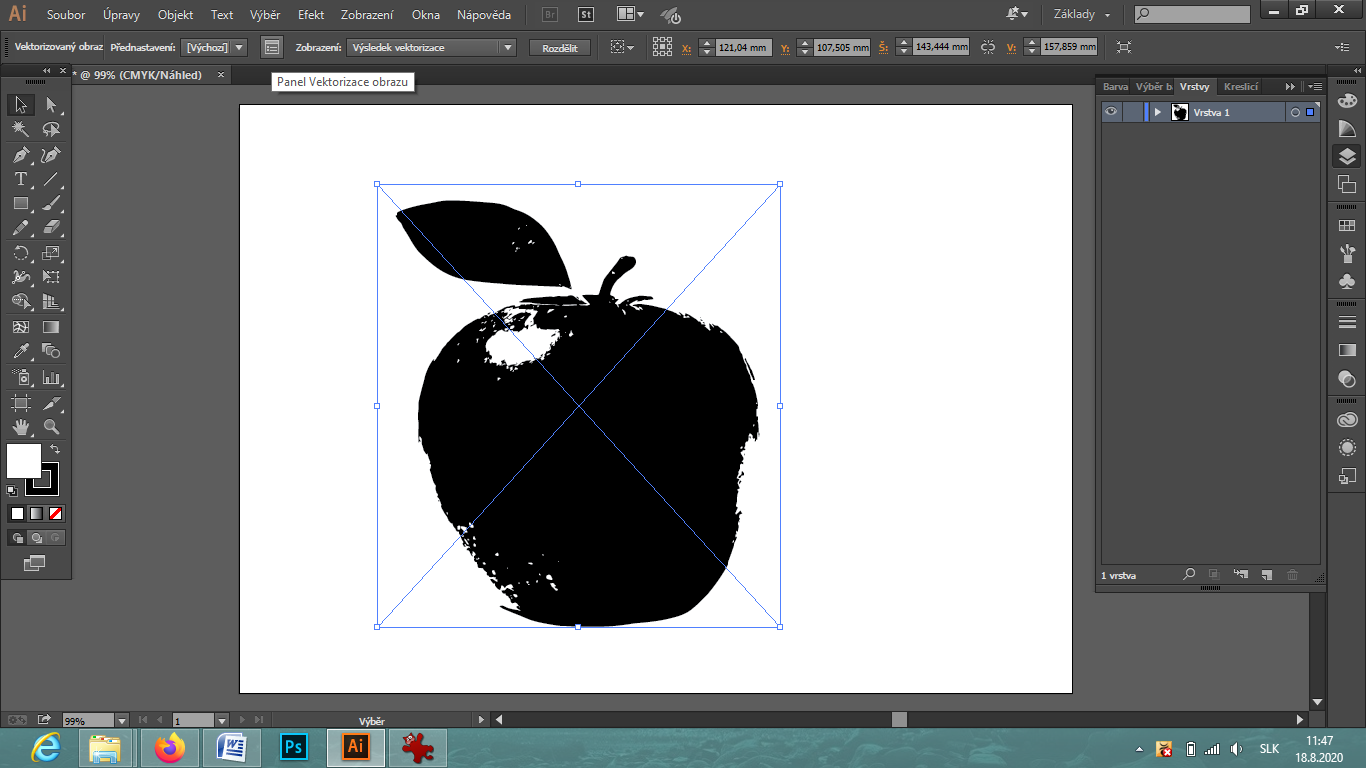Swap fill and stroke colors arrow
Screen dimensions: 1366x768
tap(55, 449)
